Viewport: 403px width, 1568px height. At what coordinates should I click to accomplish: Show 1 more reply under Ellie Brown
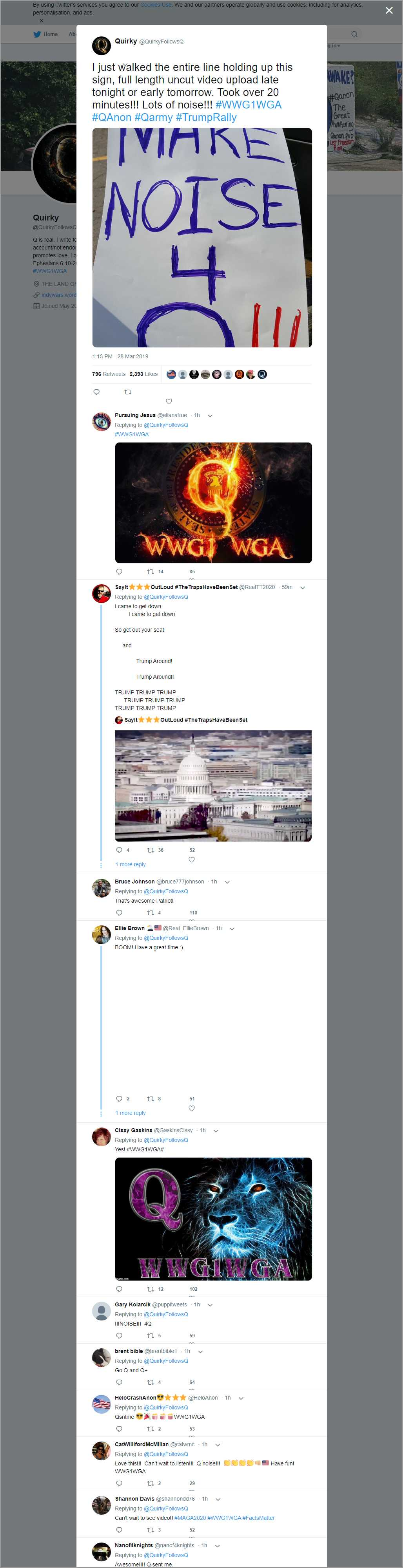click(131, 1113)
